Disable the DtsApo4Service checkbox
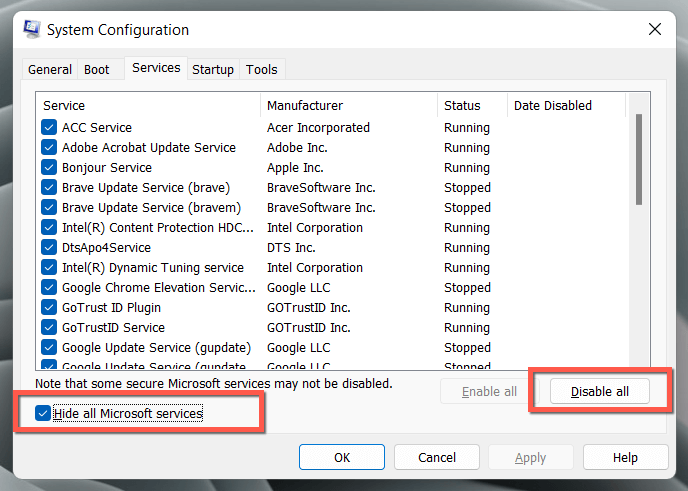 pos(49,248)
